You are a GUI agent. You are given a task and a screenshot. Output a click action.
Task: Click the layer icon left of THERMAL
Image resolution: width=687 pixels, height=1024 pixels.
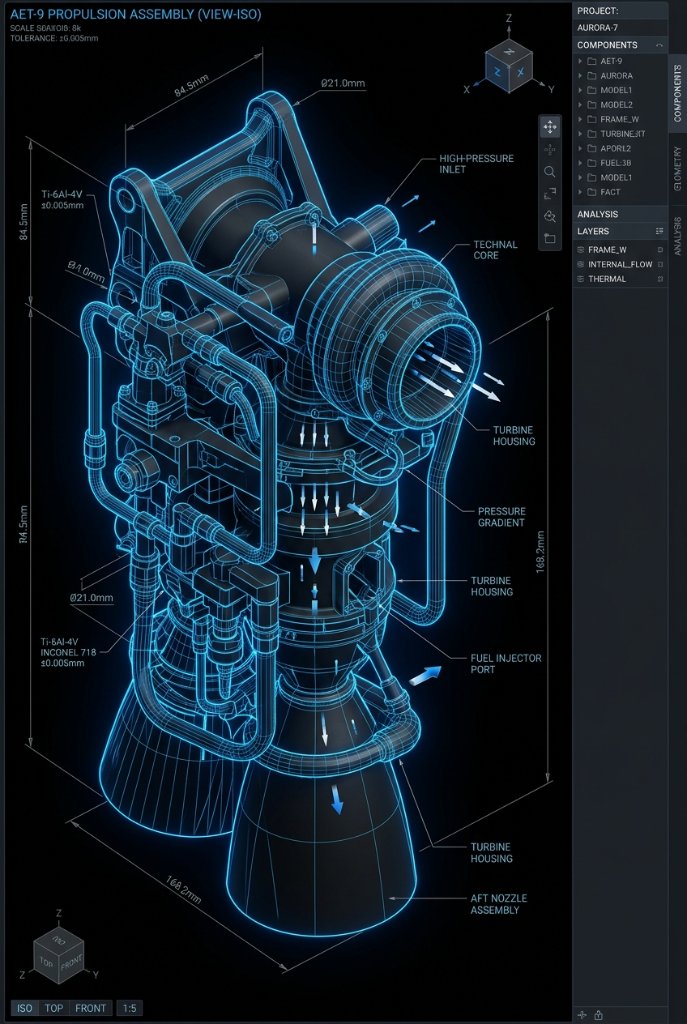[x=581, y=279]
